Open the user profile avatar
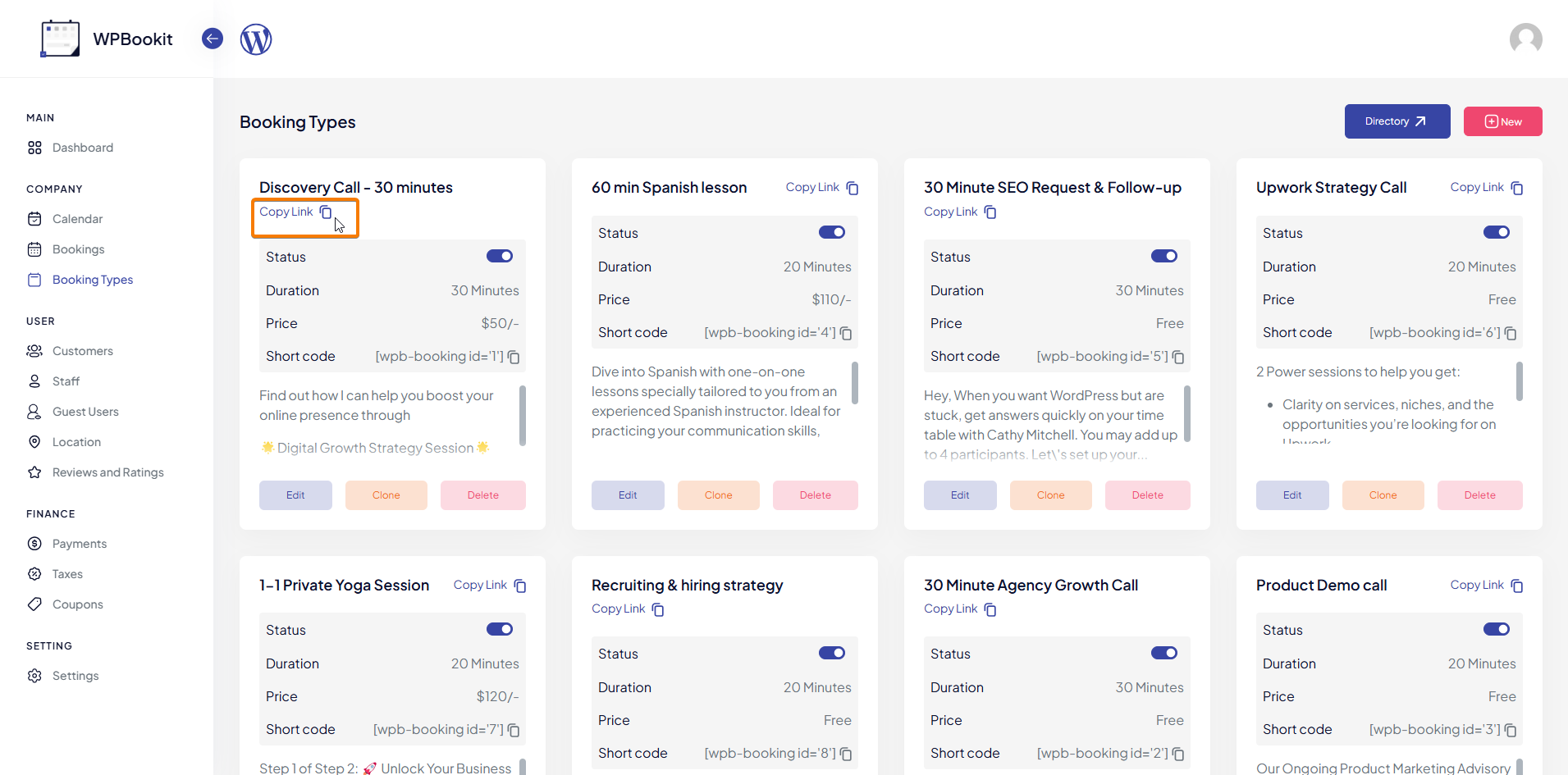Viewport: 1568px width, 775px height. click(x=1526, y=39)
